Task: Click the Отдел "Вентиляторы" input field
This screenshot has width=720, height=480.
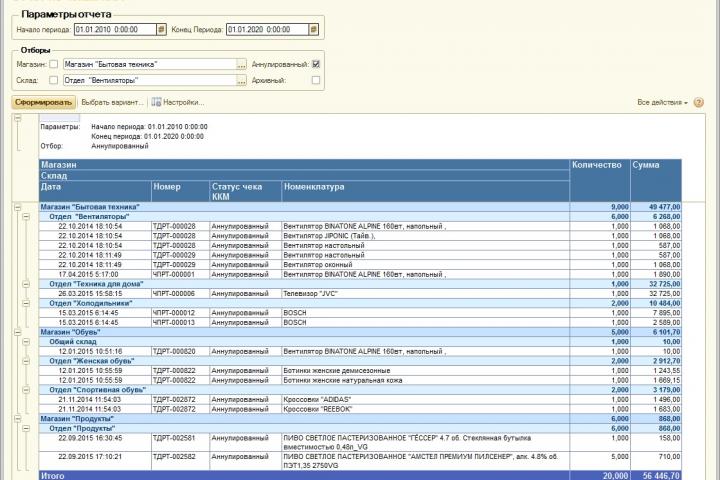Action: (150, 80)
